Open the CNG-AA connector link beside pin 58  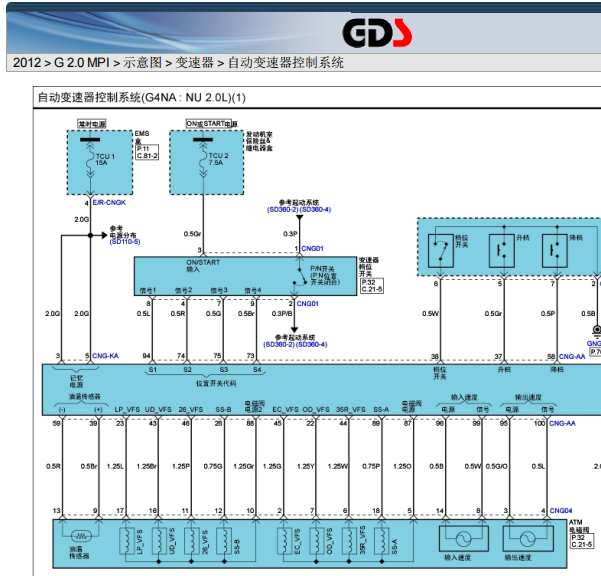pyautogui.click(x=572, y=357)
